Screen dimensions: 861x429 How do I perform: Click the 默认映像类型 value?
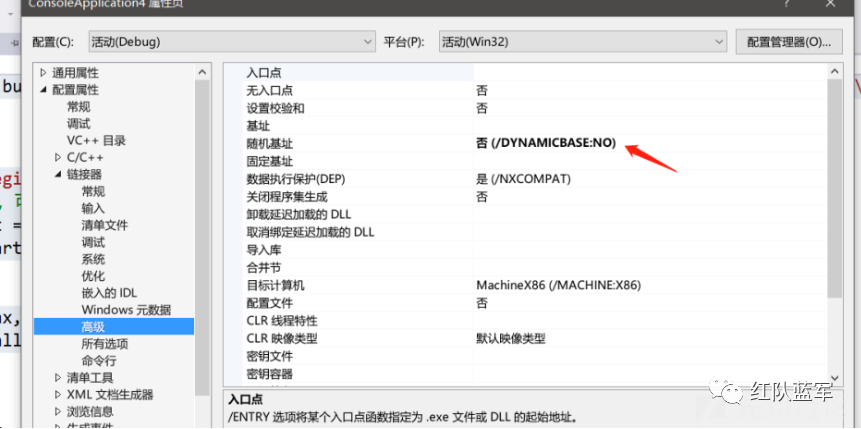[511, 338]
